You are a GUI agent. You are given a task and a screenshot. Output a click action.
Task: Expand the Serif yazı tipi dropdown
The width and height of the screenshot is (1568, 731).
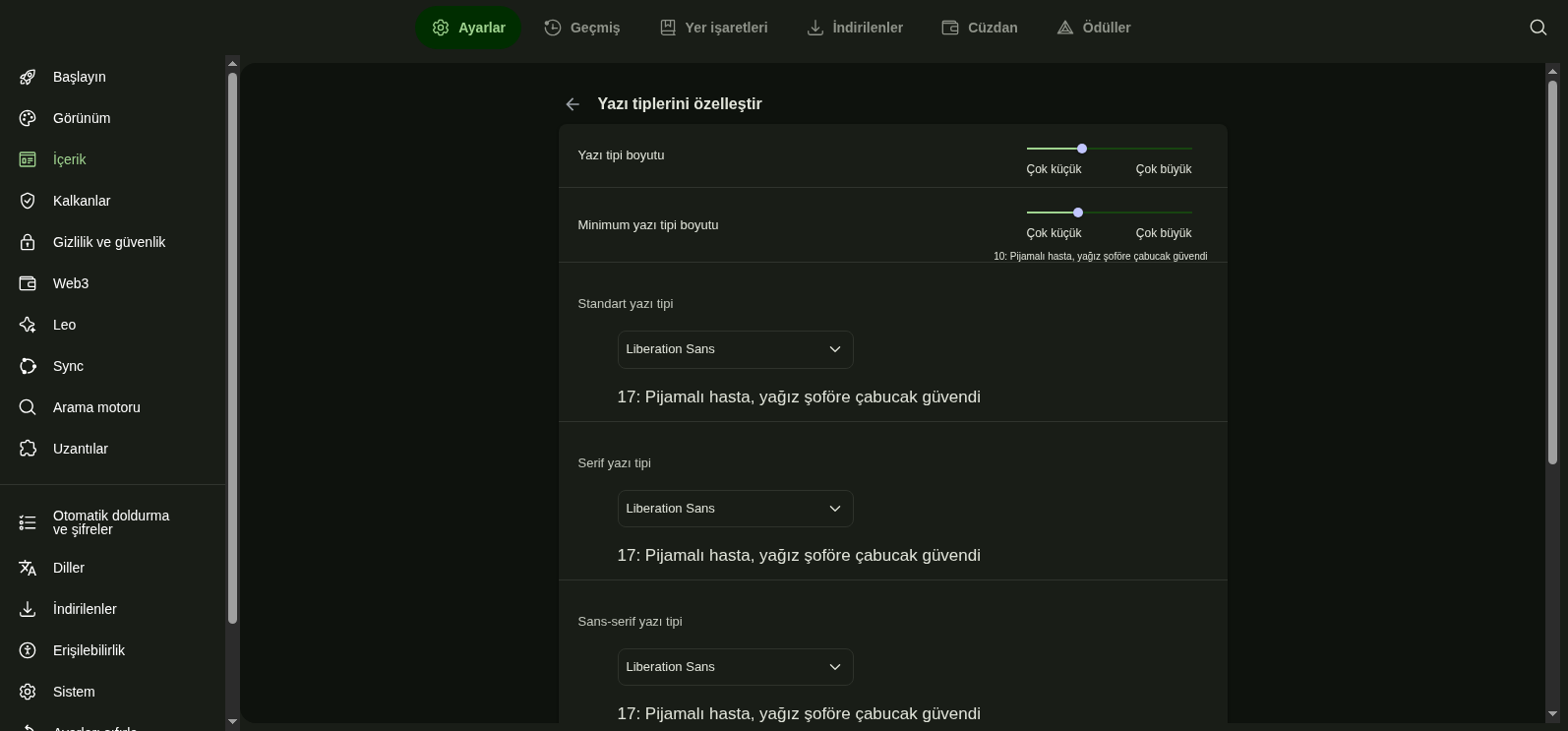coord(735,509)
